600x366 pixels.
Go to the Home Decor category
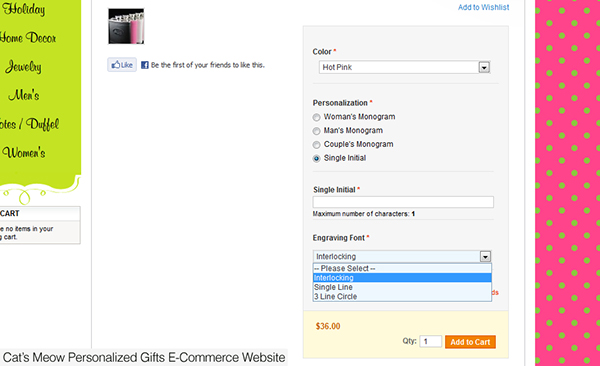click(28, 38)
